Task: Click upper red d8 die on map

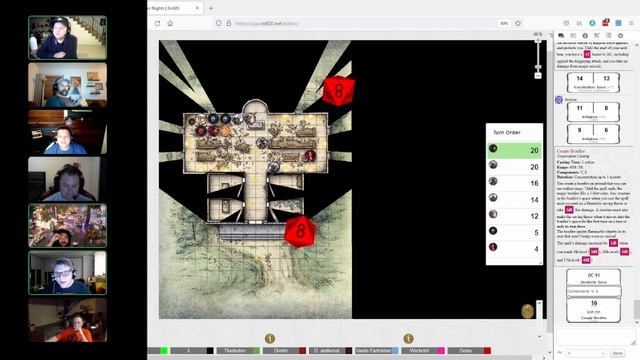Action: (339, 91)
